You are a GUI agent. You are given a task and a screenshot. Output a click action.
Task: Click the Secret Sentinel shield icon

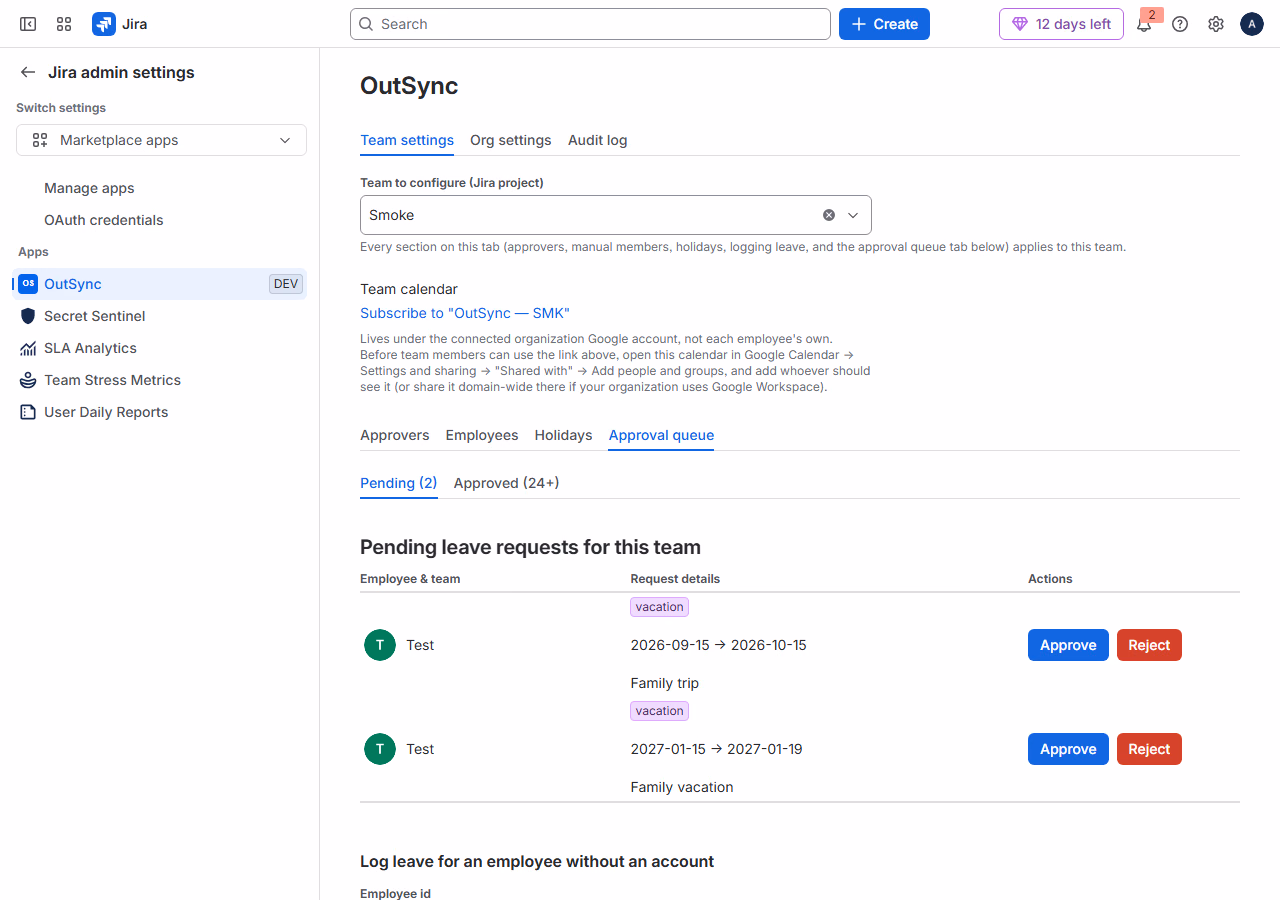28,316
